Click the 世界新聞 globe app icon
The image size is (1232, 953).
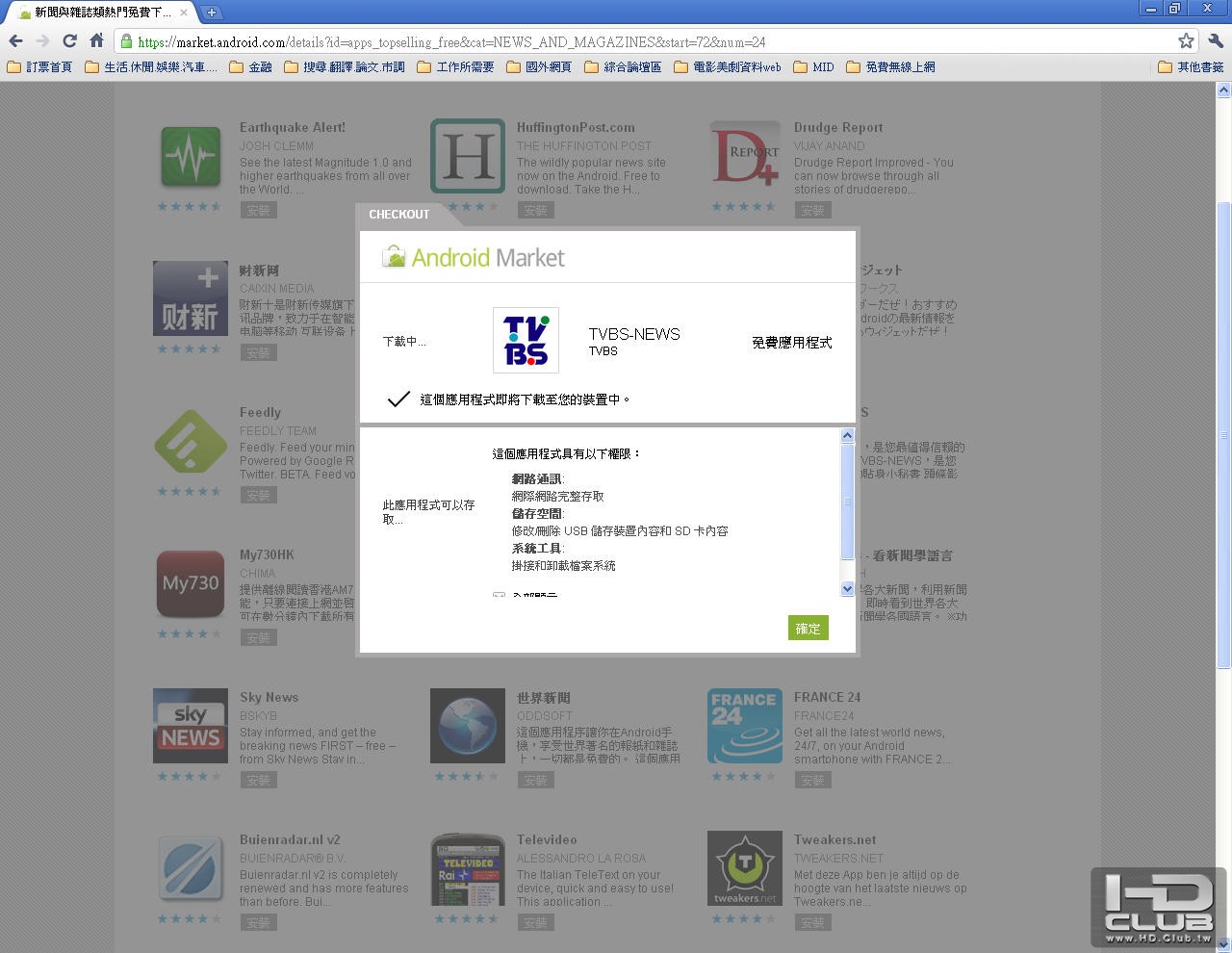(x=468, y=727)
